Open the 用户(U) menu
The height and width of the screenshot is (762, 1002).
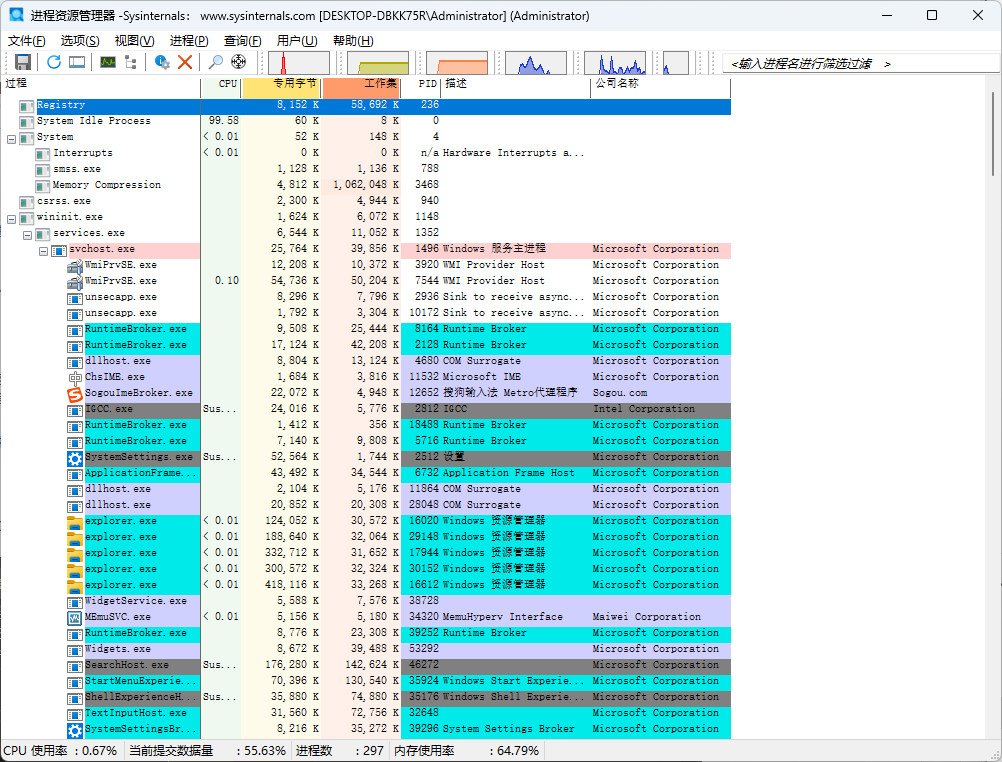[297, 41]
